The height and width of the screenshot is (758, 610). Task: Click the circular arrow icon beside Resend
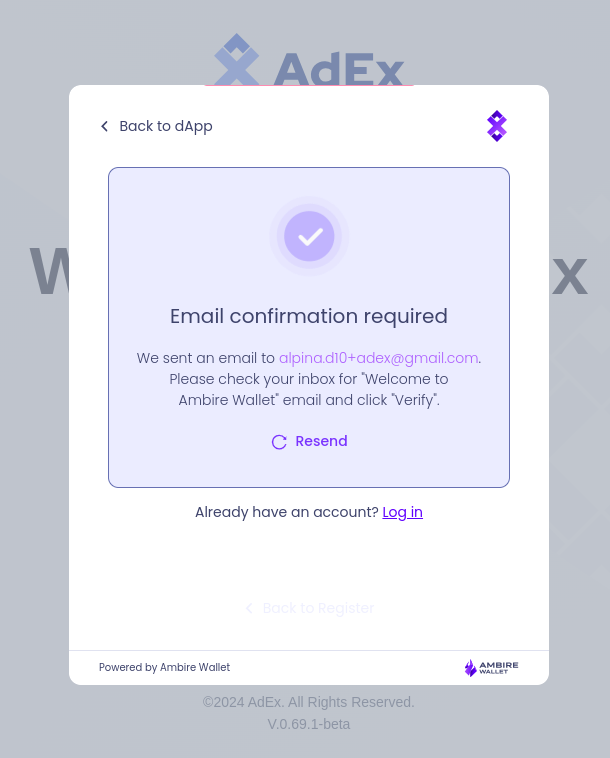tap(279, 442)
